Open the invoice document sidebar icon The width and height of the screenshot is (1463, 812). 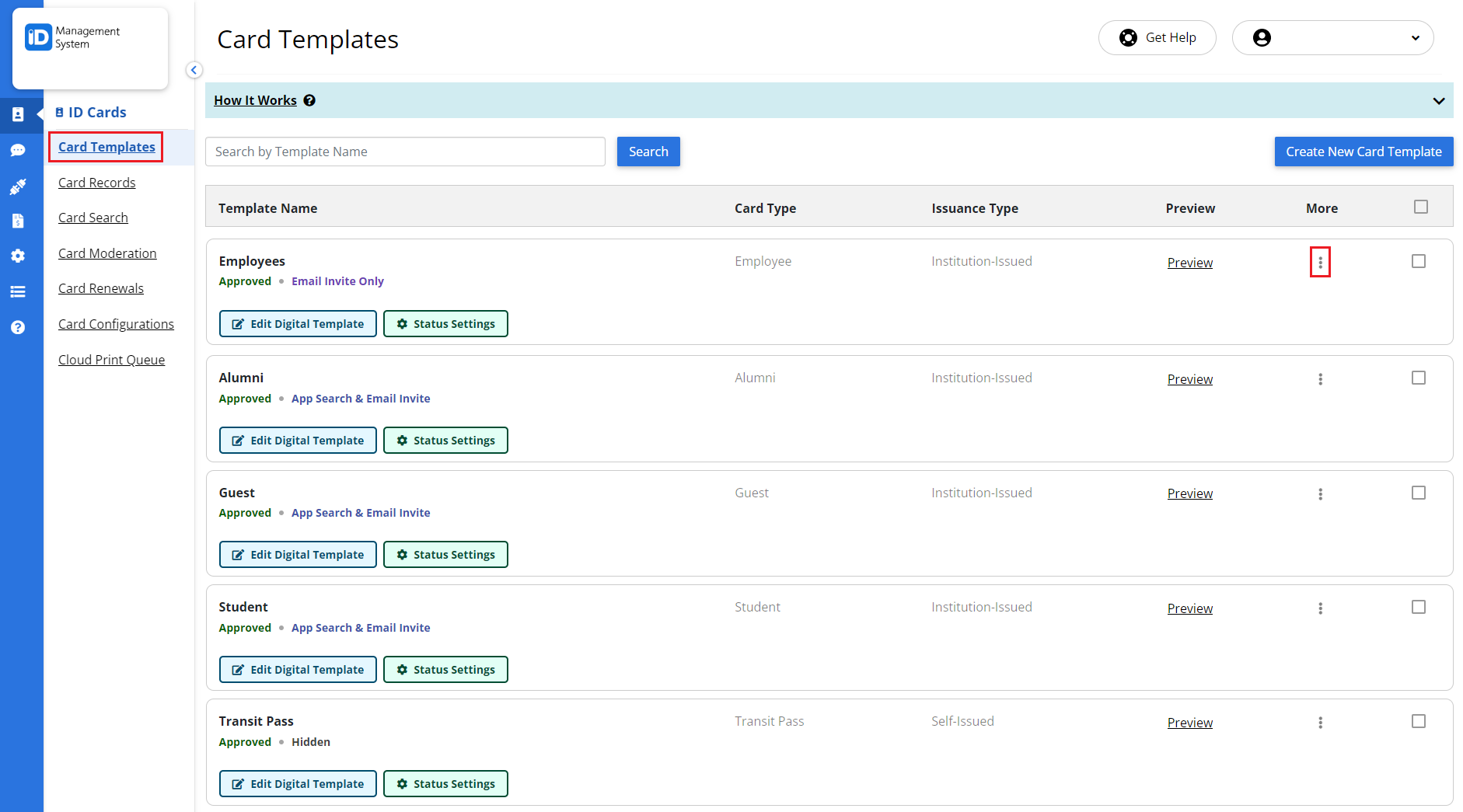click(x=18, y=221)
